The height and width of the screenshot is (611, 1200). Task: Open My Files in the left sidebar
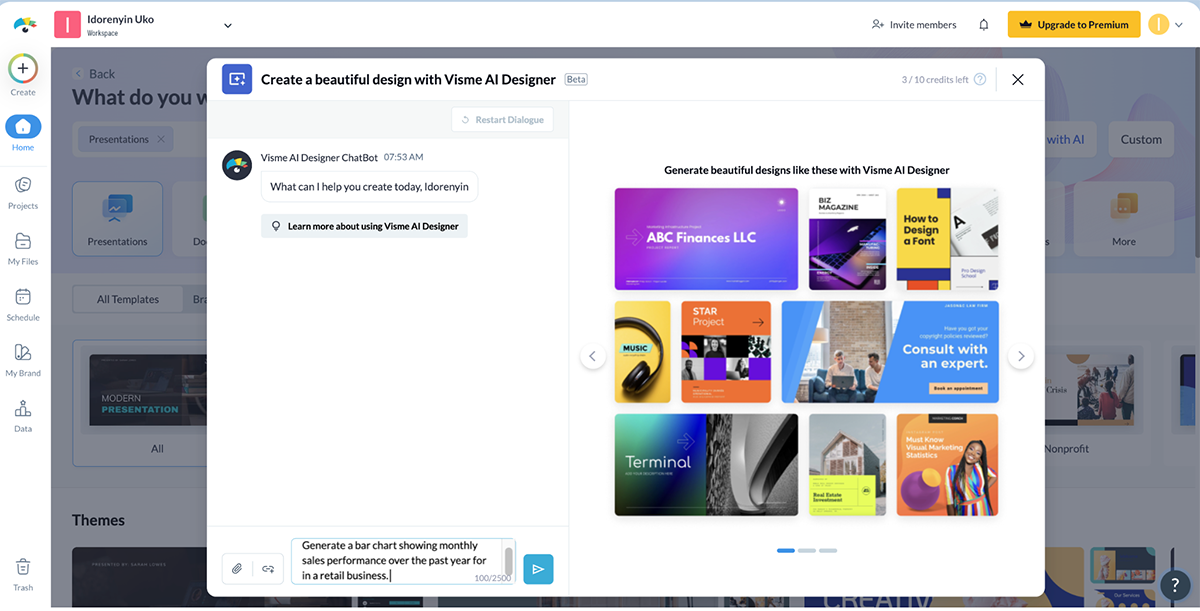(22, 247)
